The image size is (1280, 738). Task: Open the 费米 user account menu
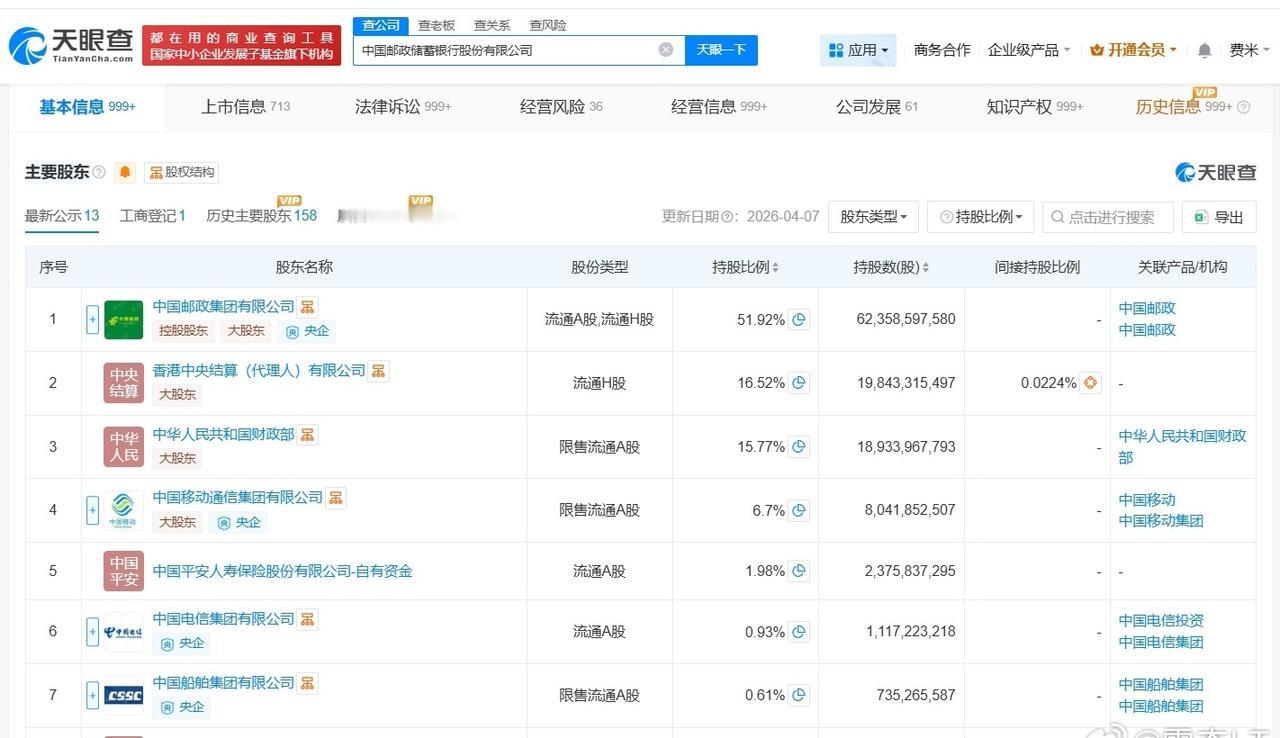(1250, 50)
